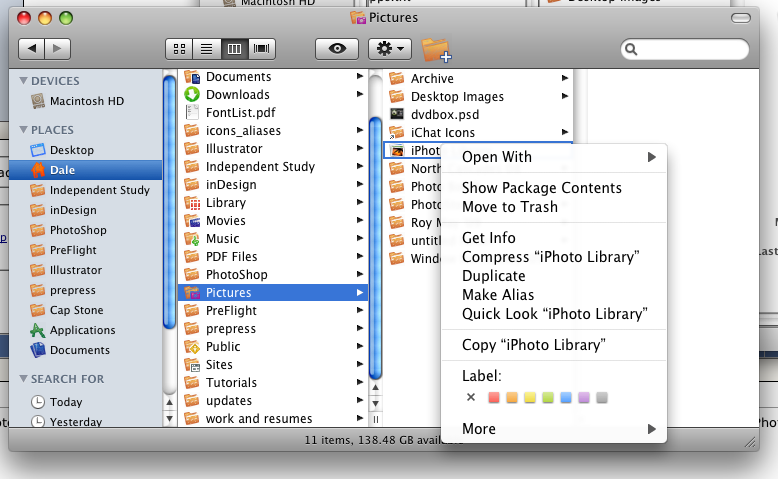The image size is (778, 479).
Task: Go back with the left arrow button
Action: coord(32,49)
